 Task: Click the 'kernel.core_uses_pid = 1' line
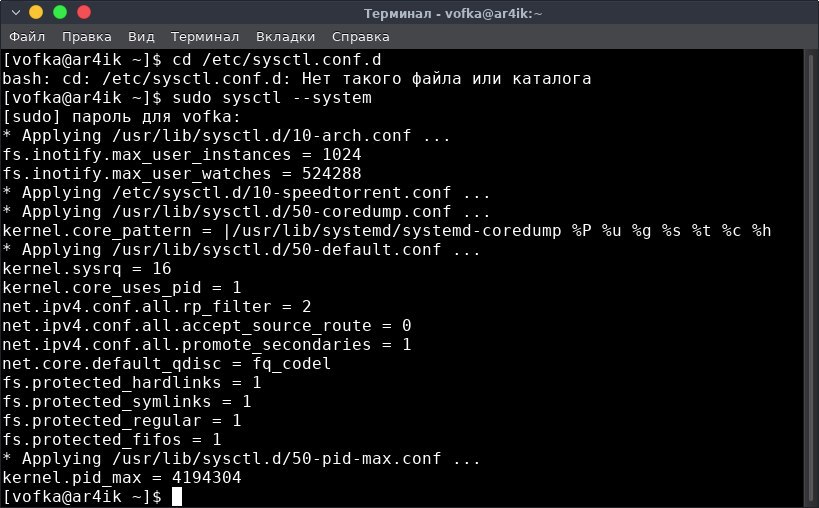coord(122,288)
